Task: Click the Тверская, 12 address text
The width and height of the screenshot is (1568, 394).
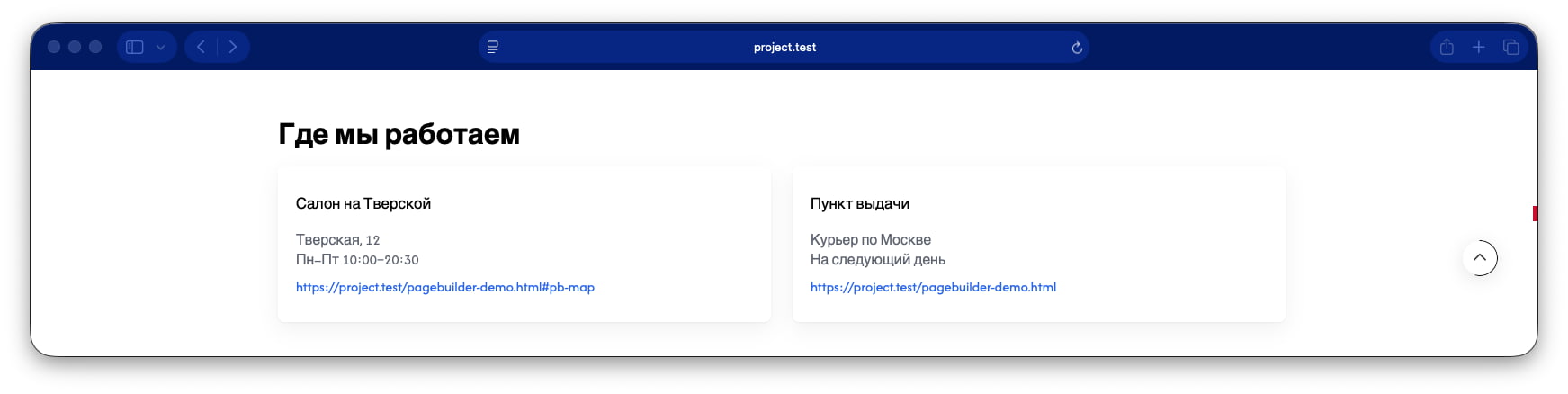Action: [338, 240]
